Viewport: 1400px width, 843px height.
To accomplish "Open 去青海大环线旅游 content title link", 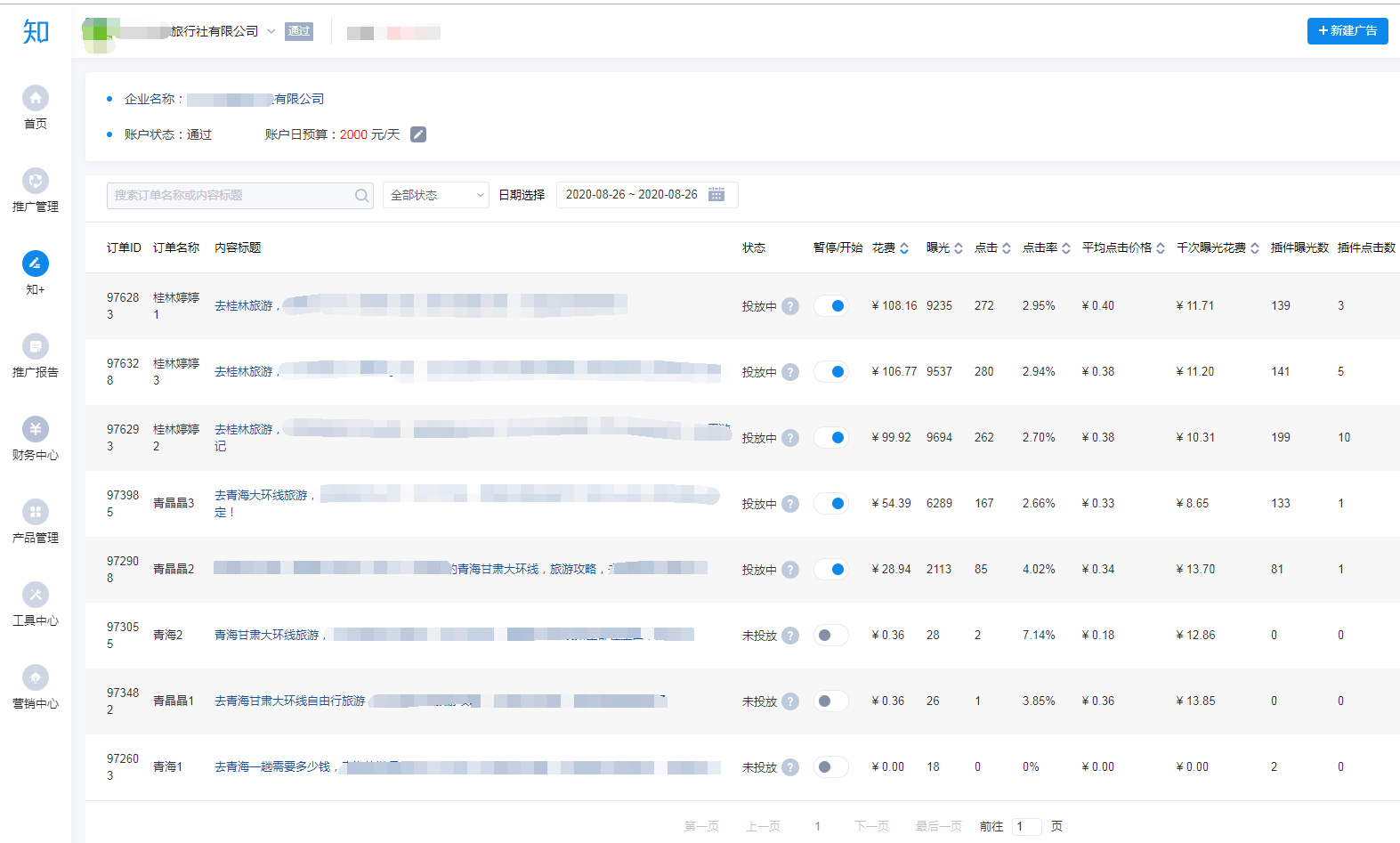I will coord(262,495).
